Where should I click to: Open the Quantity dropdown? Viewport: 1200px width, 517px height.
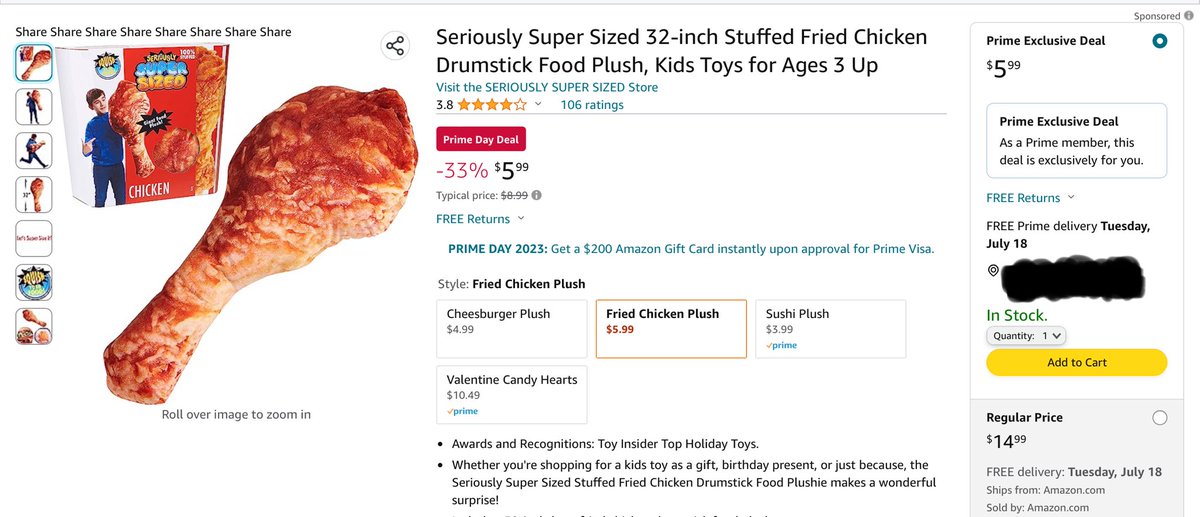point(1027,336)
